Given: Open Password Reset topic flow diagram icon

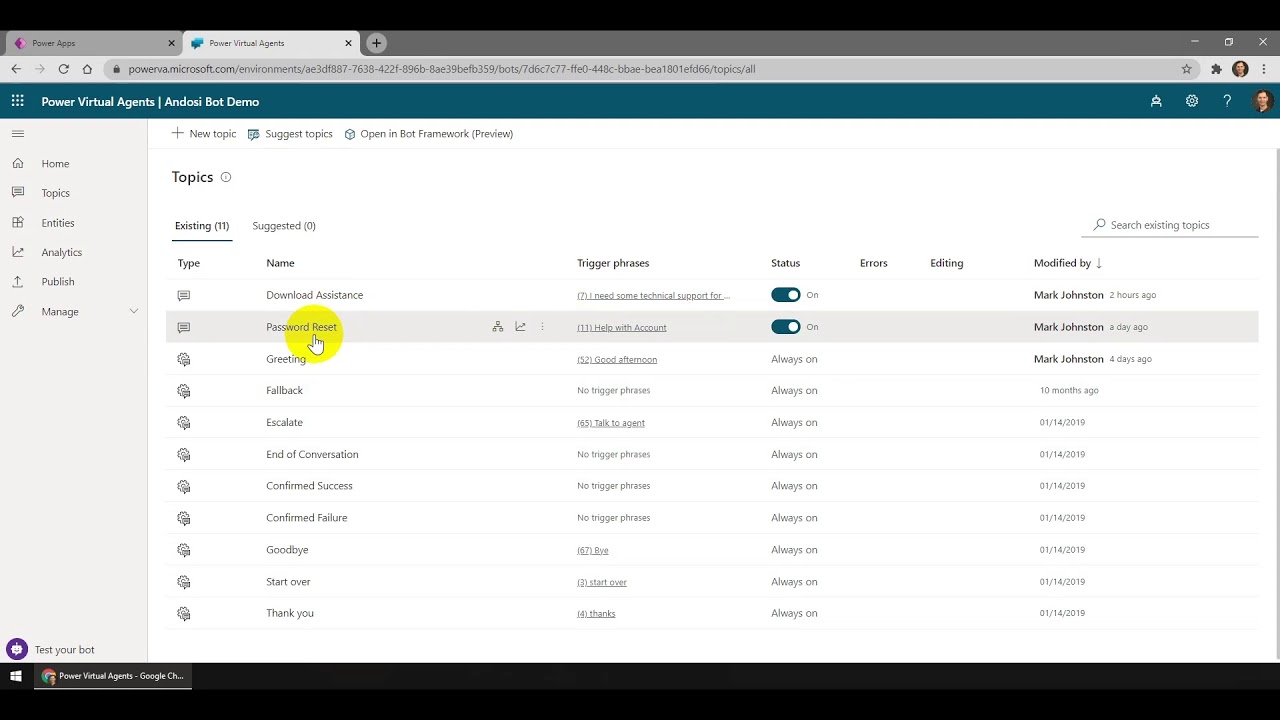Looking at the screenshot, I should point(497,327).
